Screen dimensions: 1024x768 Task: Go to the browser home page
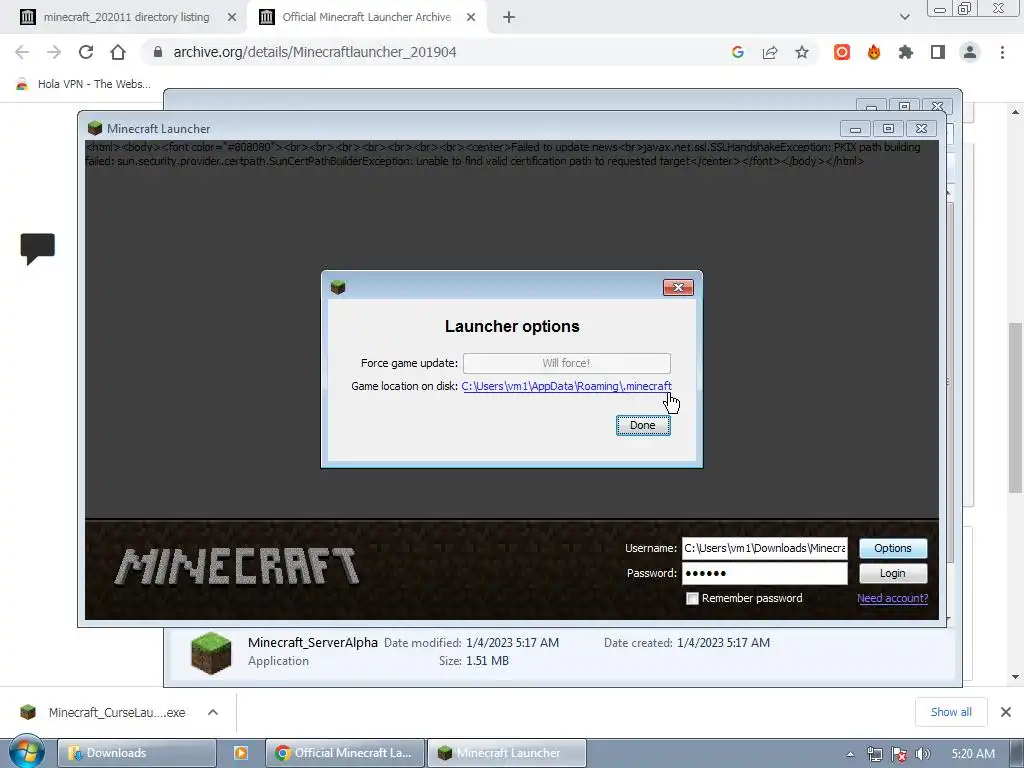click(x=118, y=52)
